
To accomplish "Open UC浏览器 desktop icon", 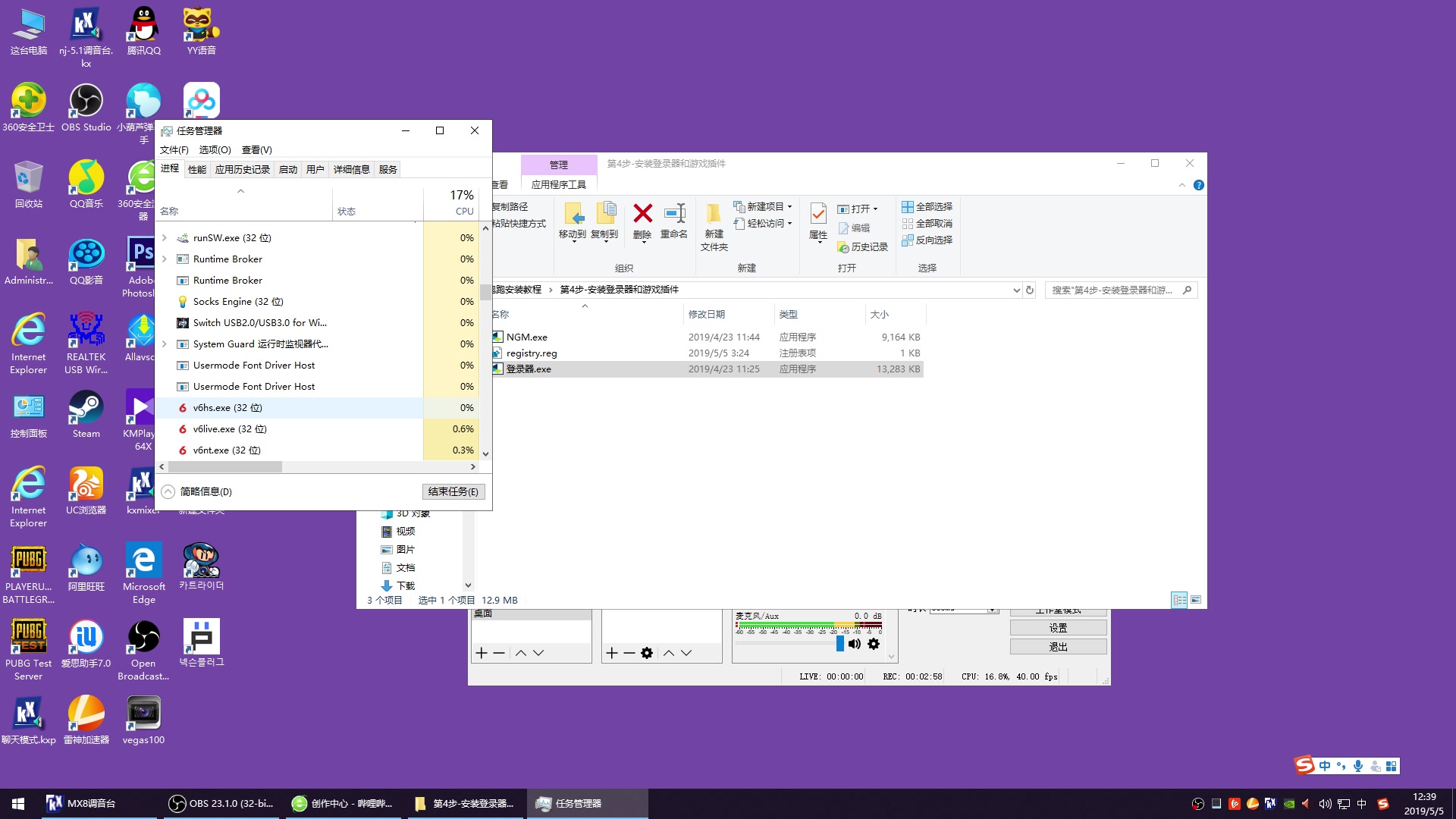I will click(86, 491).
